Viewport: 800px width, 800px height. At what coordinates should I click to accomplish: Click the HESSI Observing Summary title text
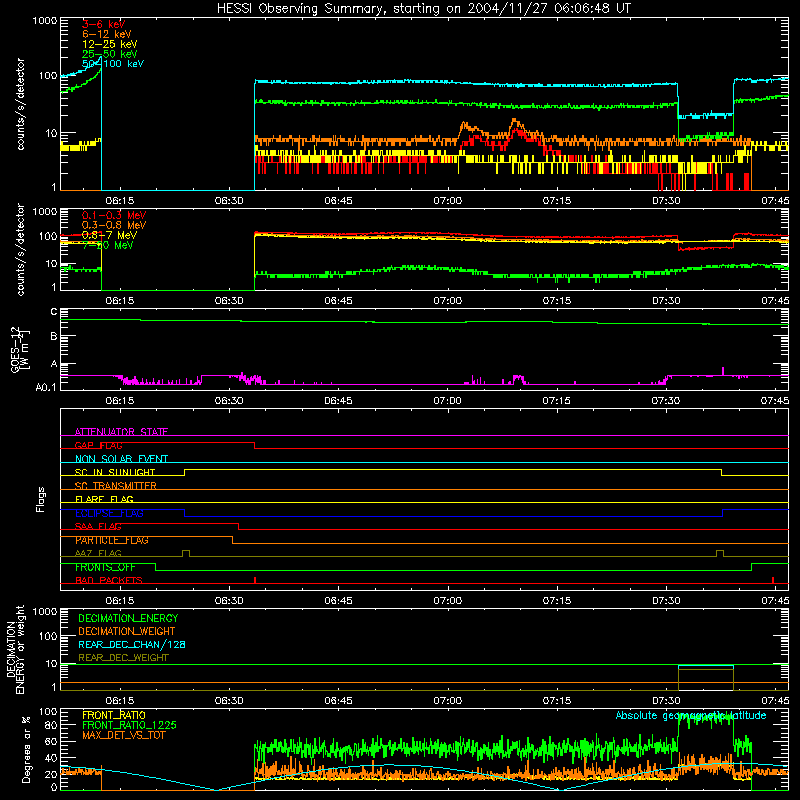(x=423, y=8)
